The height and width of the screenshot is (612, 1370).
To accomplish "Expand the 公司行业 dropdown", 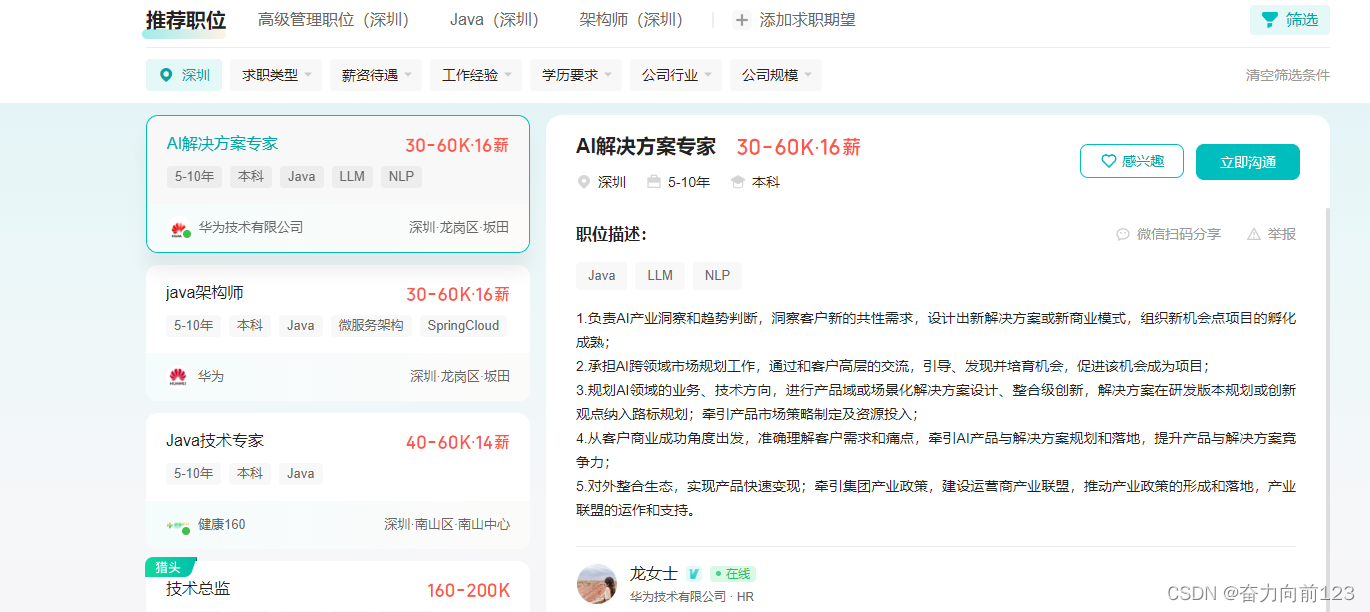I will click(x=676, y=75).
